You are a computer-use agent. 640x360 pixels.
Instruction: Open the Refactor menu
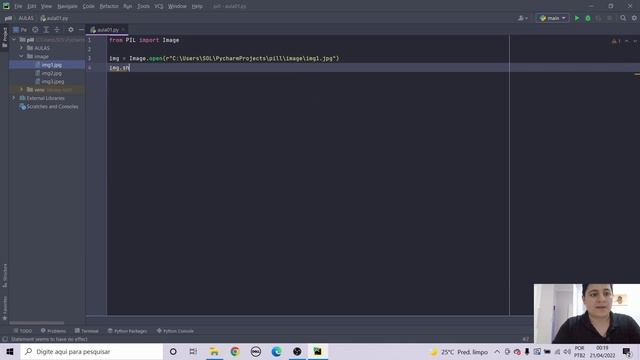coord(109,6)
